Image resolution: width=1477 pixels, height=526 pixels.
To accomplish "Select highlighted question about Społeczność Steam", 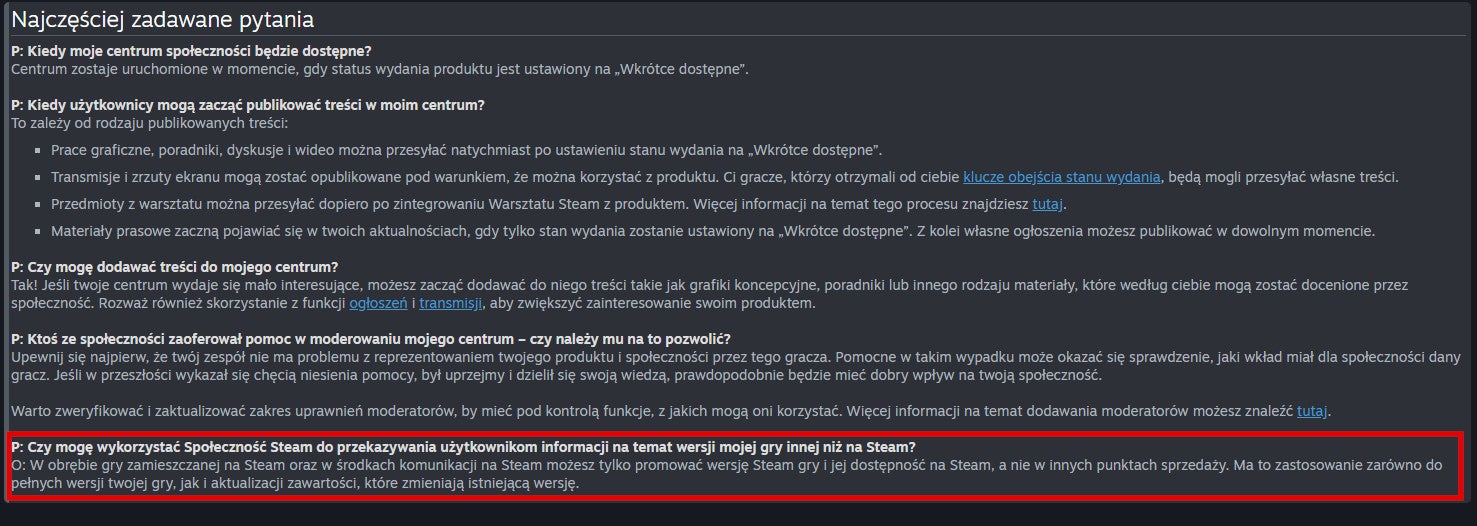I will [x=463, y=447].
